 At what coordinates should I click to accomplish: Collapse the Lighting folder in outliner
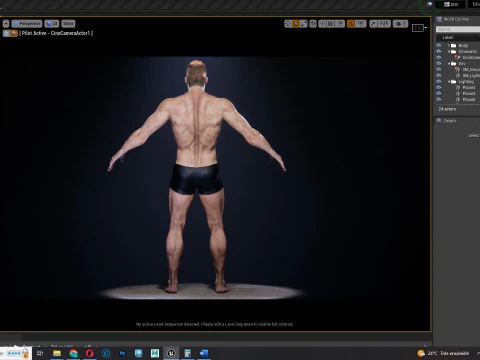tap(449, 81)
